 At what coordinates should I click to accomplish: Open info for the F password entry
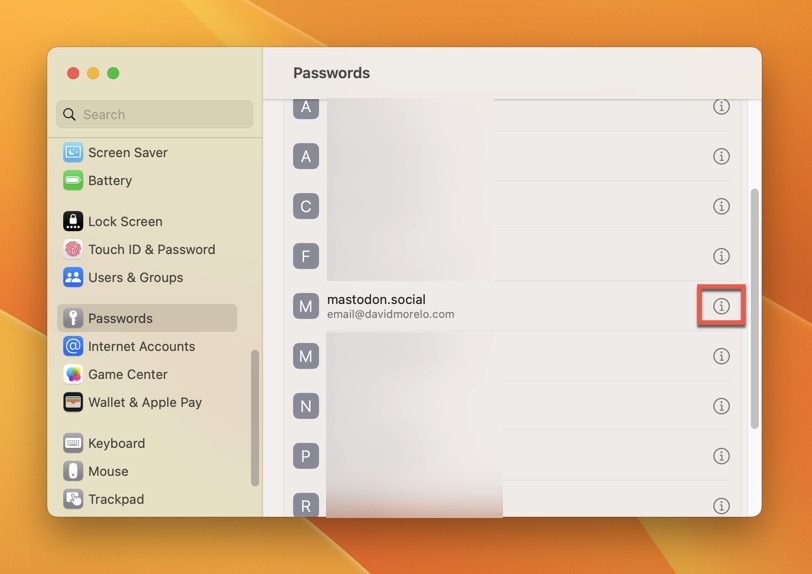click(x=721, y=256)
